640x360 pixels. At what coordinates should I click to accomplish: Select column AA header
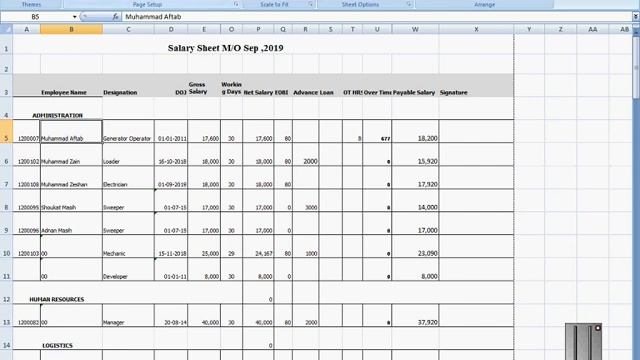tap(593, 29)
